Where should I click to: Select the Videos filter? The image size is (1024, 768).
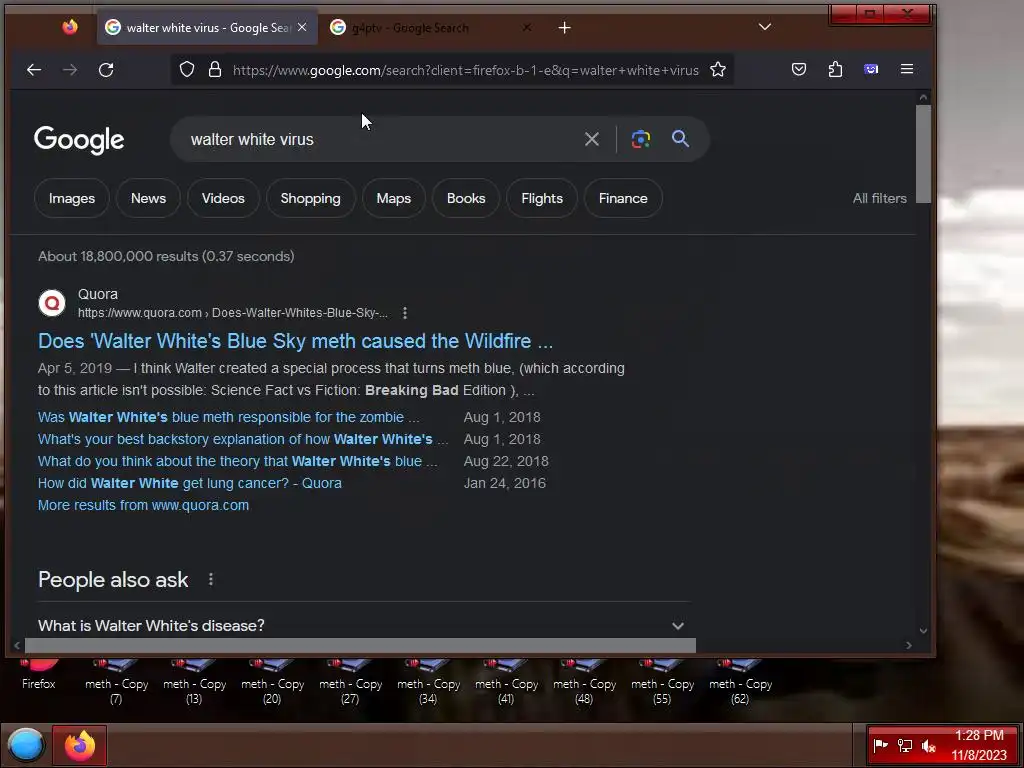click(x=223, y=199)
